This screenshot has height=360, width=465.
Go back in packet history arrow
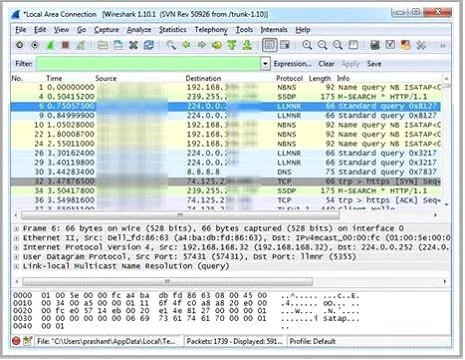click(186, 45)
